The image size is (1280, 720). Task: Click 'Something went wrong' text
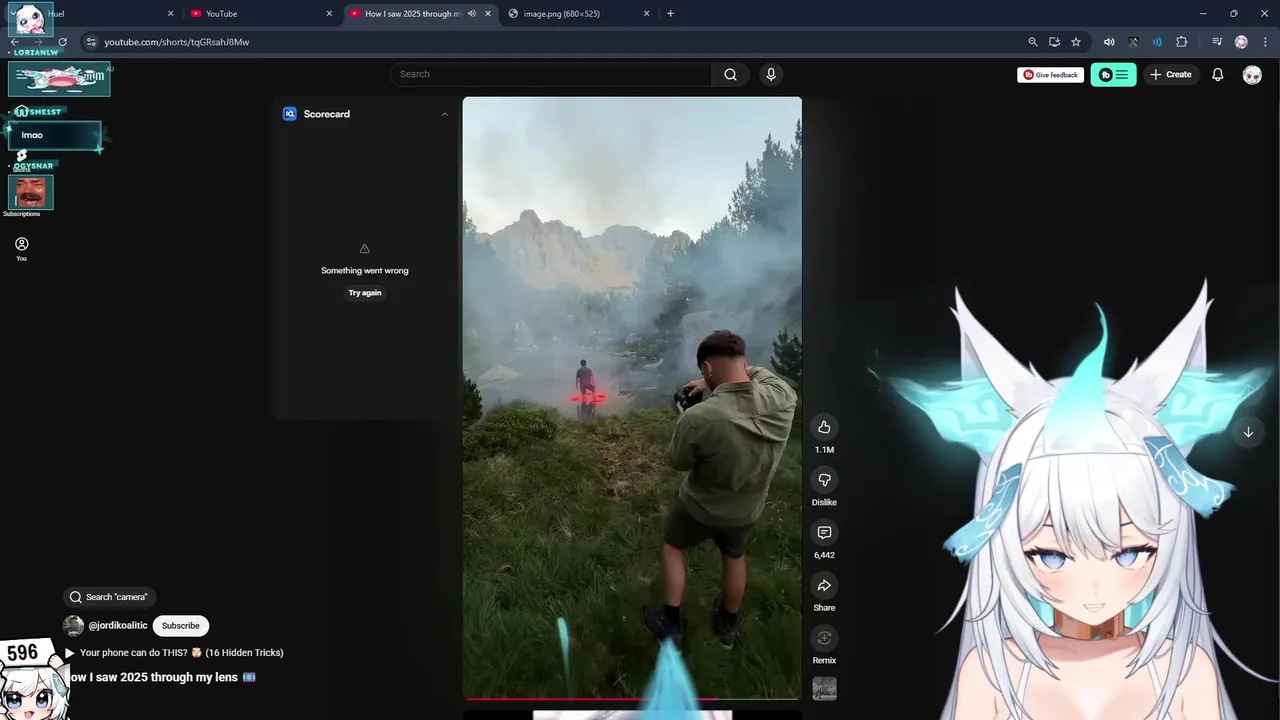364,270
